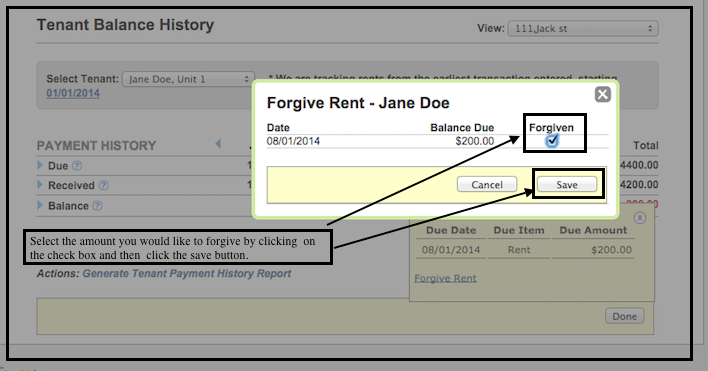Click the Forgive Rent - Jane Doe dialog title
Viewport: 708px width, 371px height.
point(358,103)
